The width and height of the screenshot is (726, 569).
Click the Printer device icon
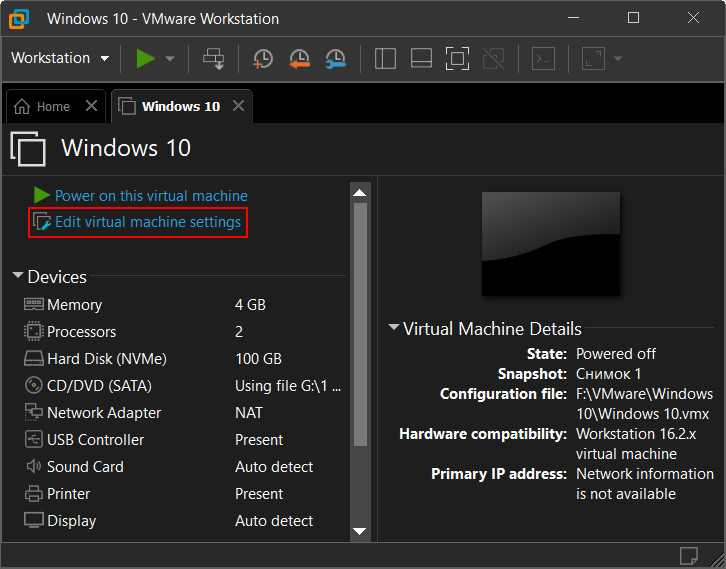pyautogui.click(x=33, y=494)
